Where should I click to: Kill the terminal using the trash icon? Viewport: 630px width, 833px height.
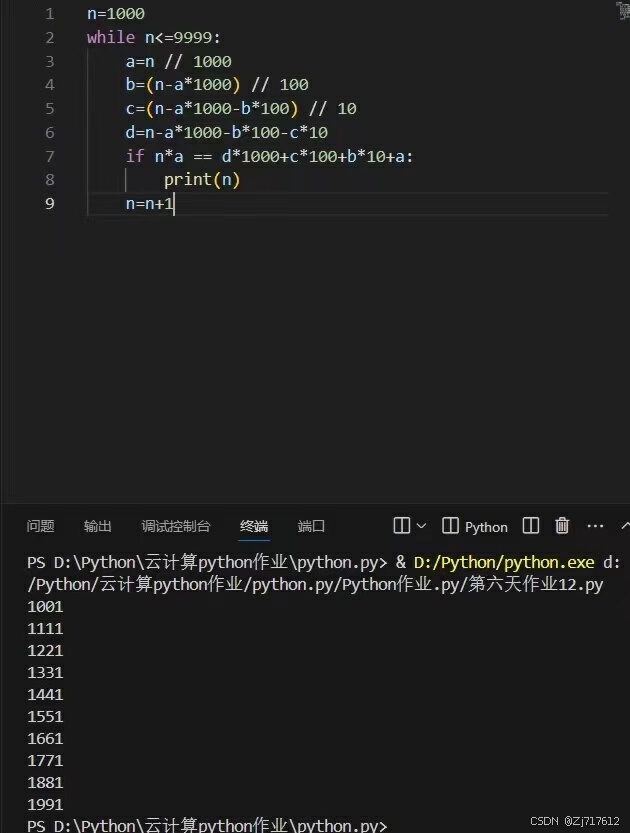pos(562,526)
